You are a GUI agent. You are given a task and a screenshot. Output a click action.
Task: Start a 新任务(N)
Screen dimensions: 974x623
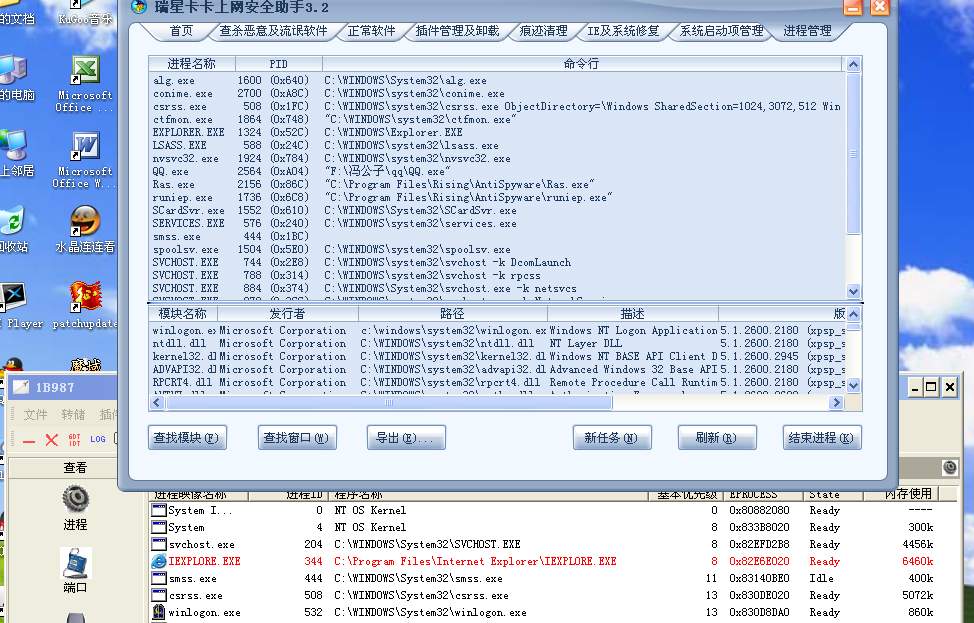coord(612,437)
